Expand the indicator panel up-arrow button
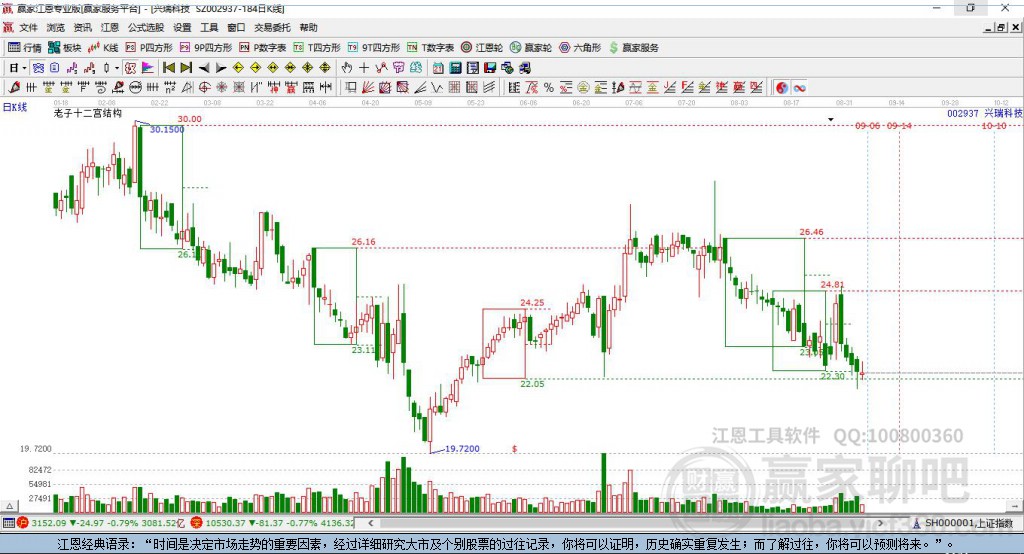This screenshot has width=1024, height=554. pyautogui.click(x=10, y=506)
